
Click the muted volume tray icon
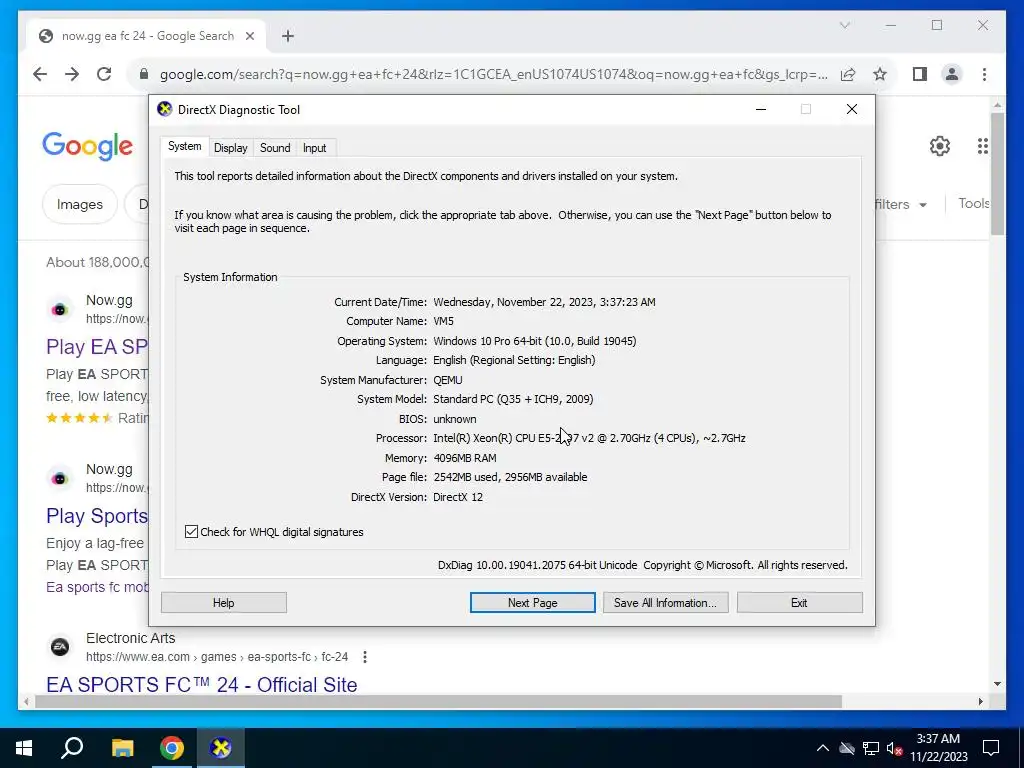click(x=895, y=748)
